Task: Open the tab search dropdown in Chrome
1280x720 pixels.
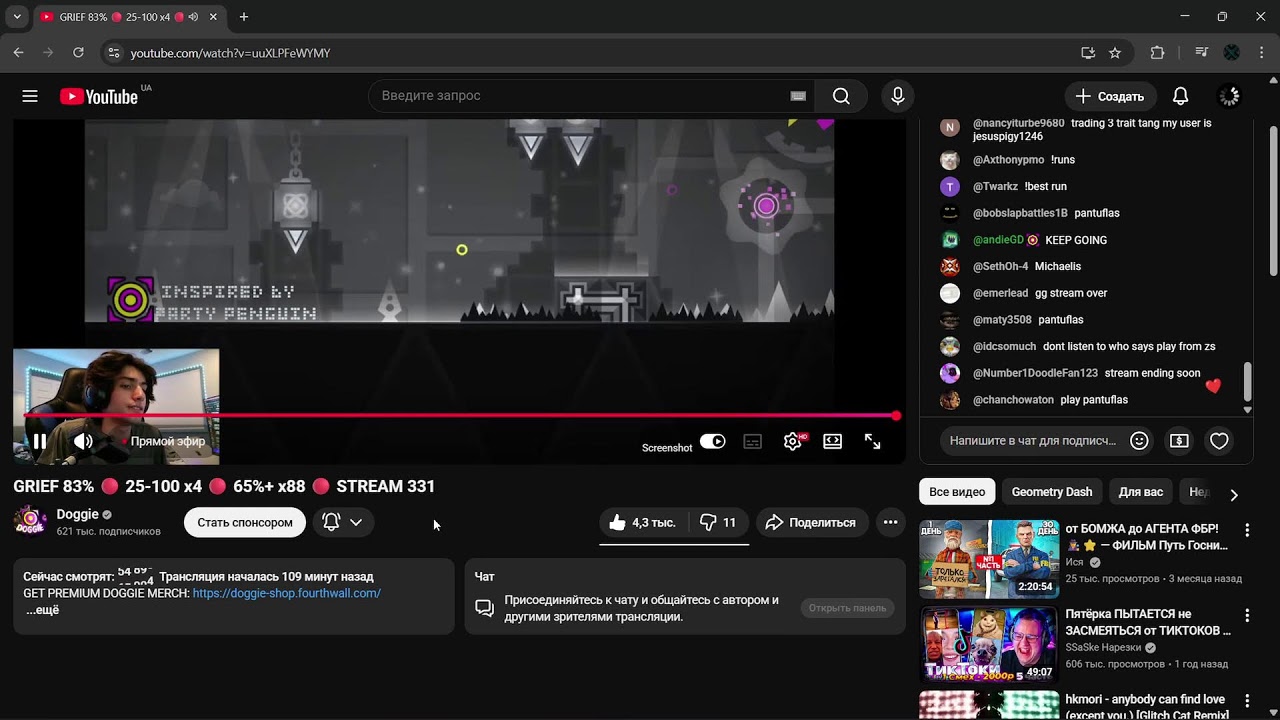Action: pyautogui.click(x=17, y=17)
